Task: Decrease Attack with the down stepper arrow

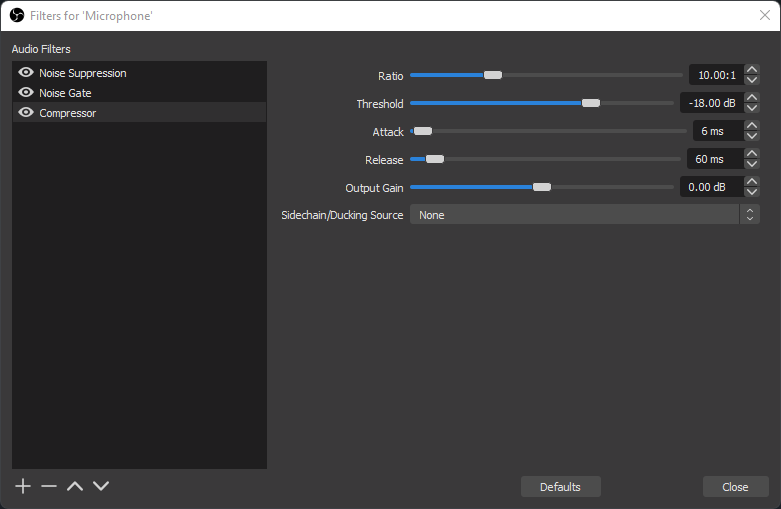Action: tap(752, 136)
